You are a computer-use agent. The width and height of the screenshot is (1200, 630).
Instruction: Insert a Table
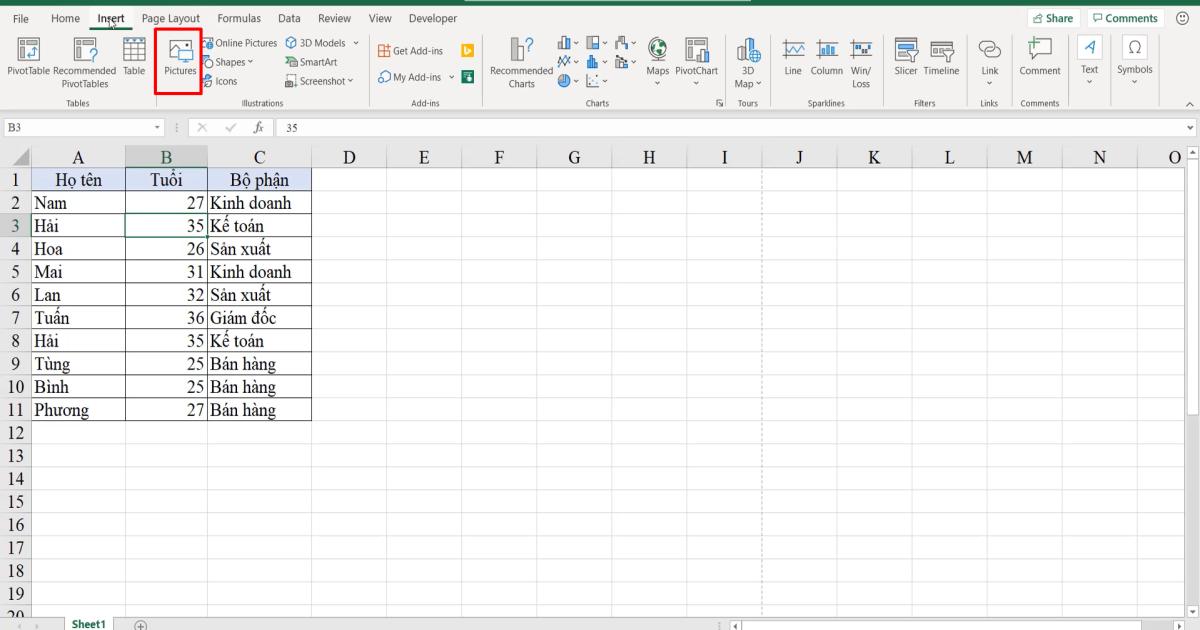133,60
